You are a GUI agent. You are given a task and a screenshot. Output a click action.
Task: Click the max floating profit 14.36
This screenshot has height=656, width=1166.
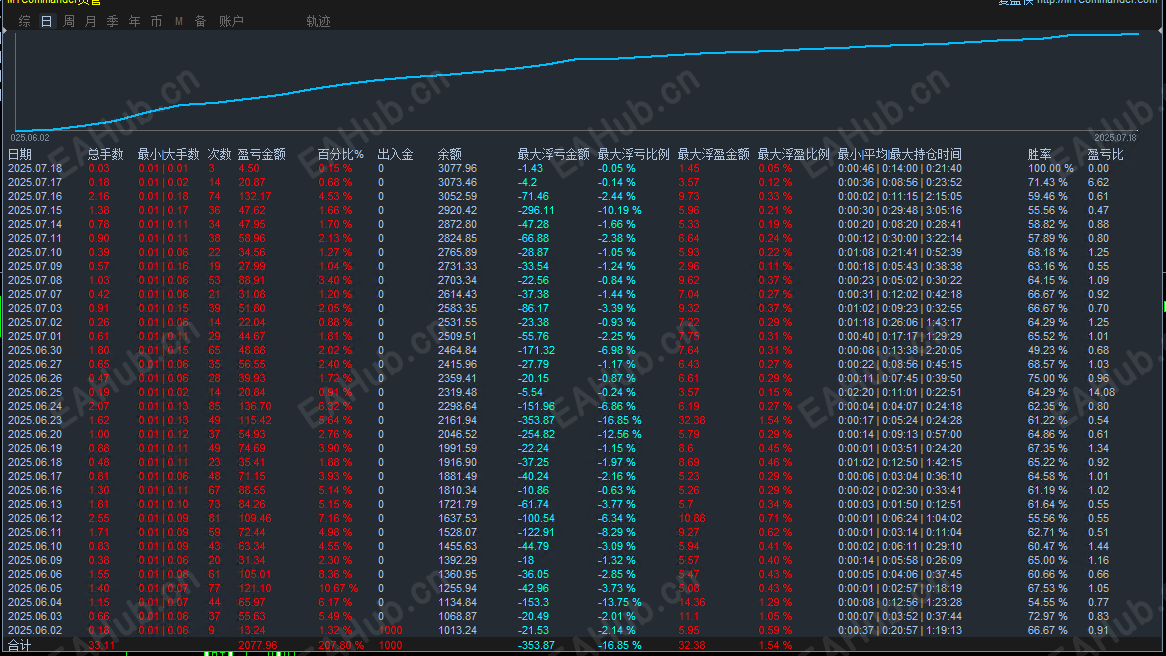[692, 602]
